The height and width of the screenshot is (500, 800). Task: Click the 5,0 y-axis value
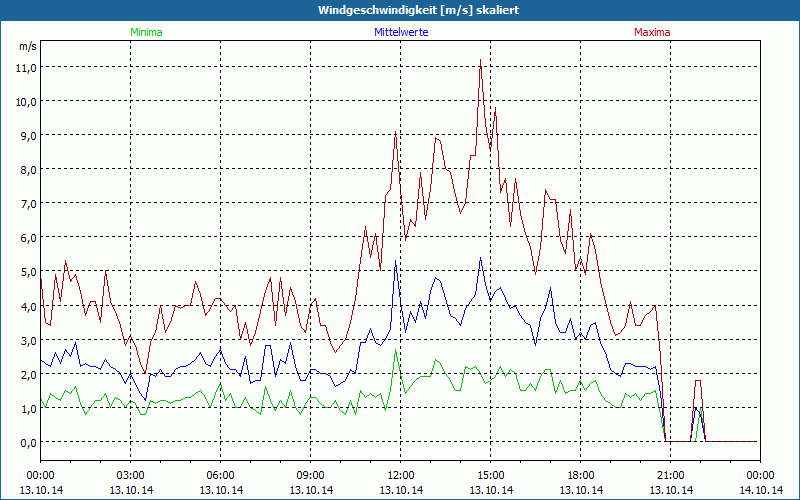pyautogui.click(x=30, y=272)
